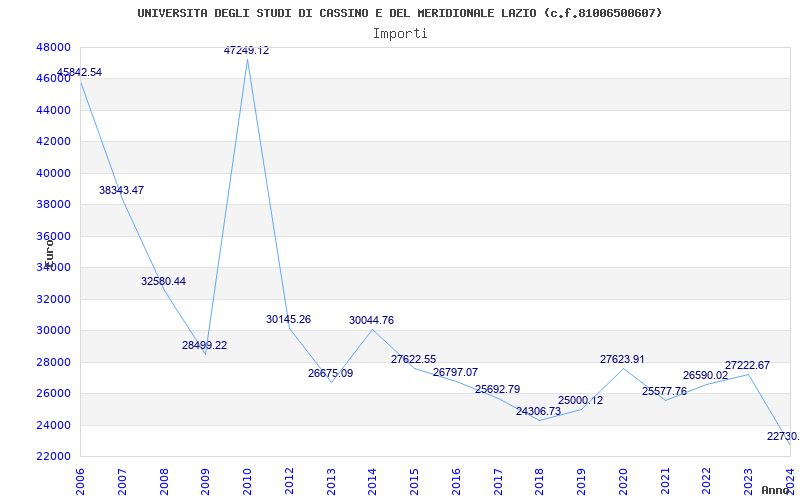Select the 2014 x-axis year label
Screen dimensions: 800x500
tap(372, 482)
